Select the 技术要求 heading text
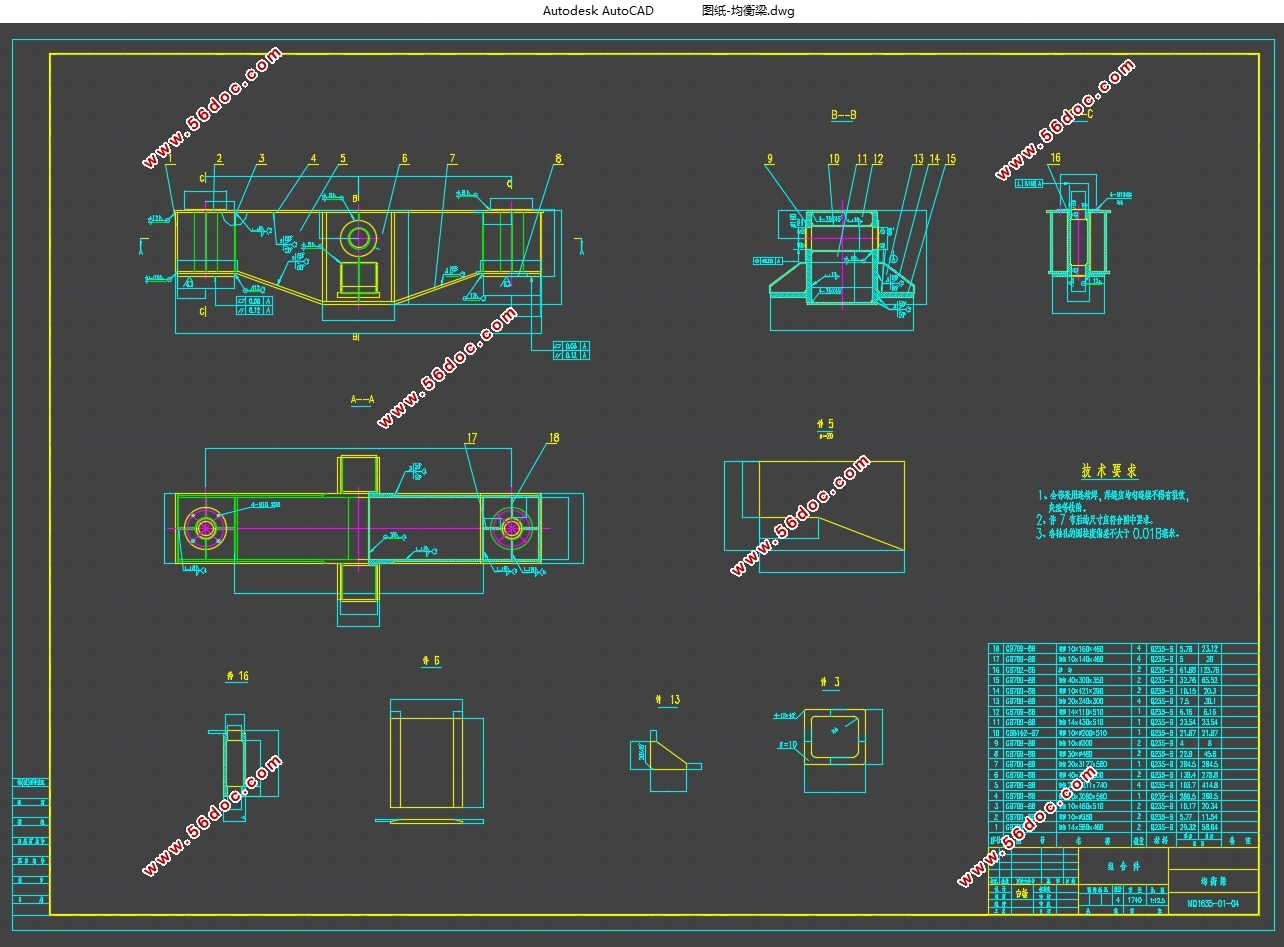Viewport: 1284px width, 947px height. click(x=1109, y=471)
